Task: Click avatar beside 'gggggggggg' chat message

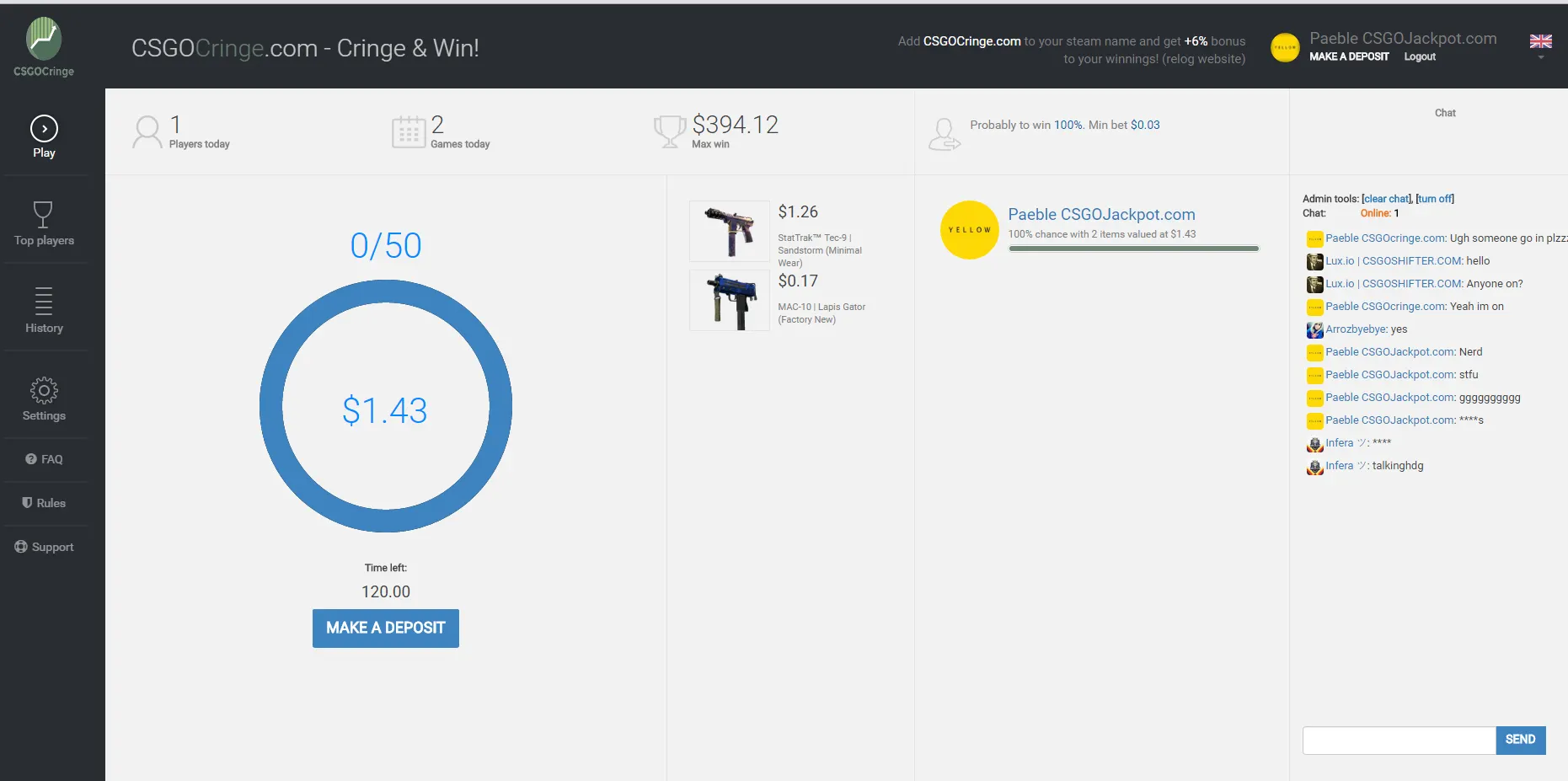Action: (x=1314, y=399)
